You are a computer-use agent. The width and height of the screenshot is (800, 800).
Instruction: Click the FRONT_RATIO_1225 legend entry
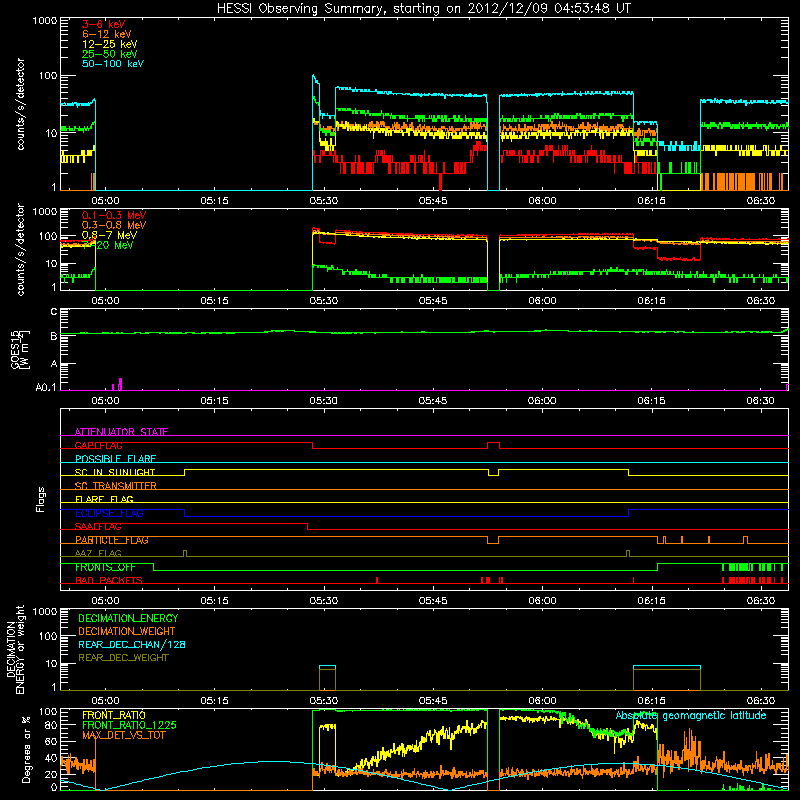click(130, 725)
